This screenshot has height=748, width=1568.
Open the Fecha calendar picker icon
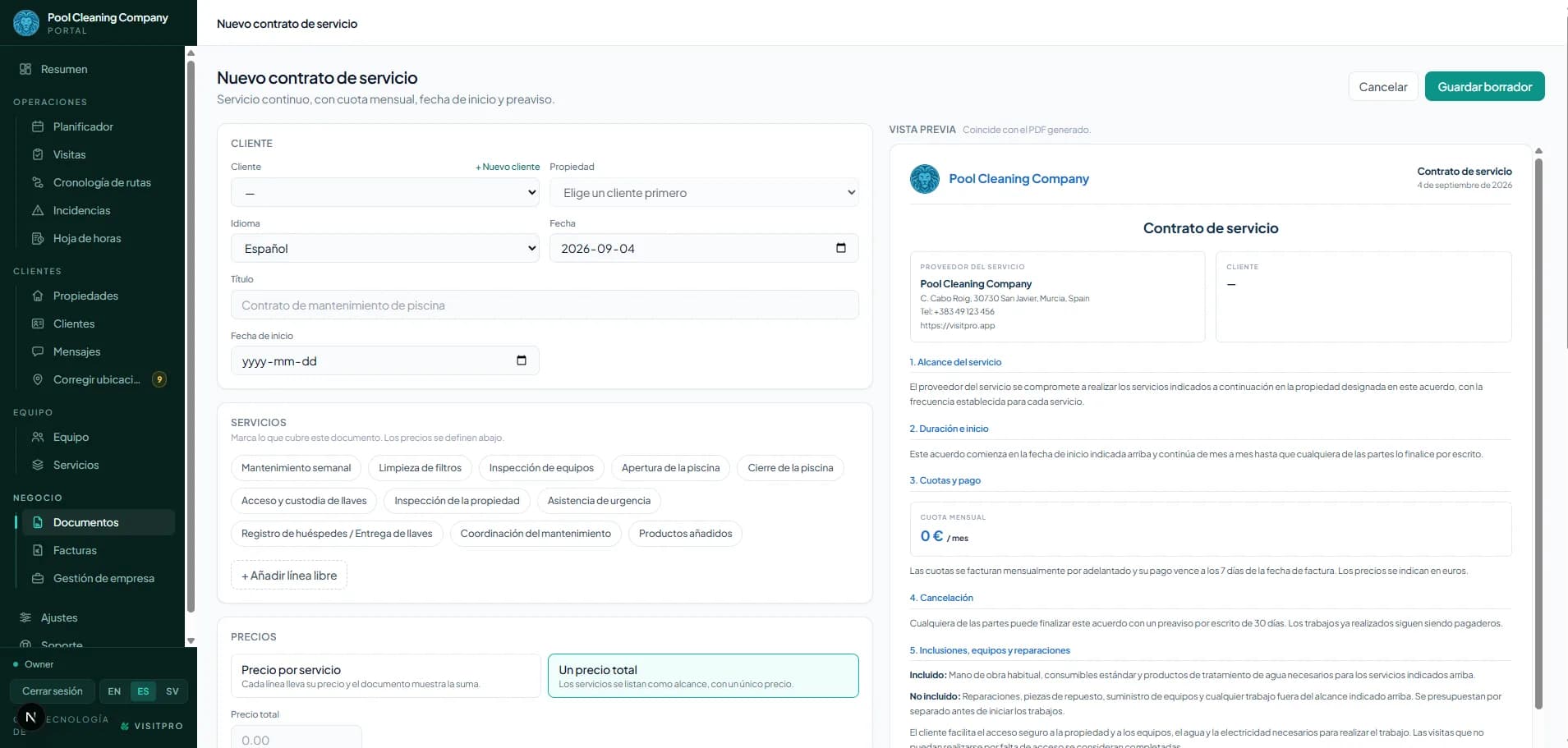[x=840, y=248]
